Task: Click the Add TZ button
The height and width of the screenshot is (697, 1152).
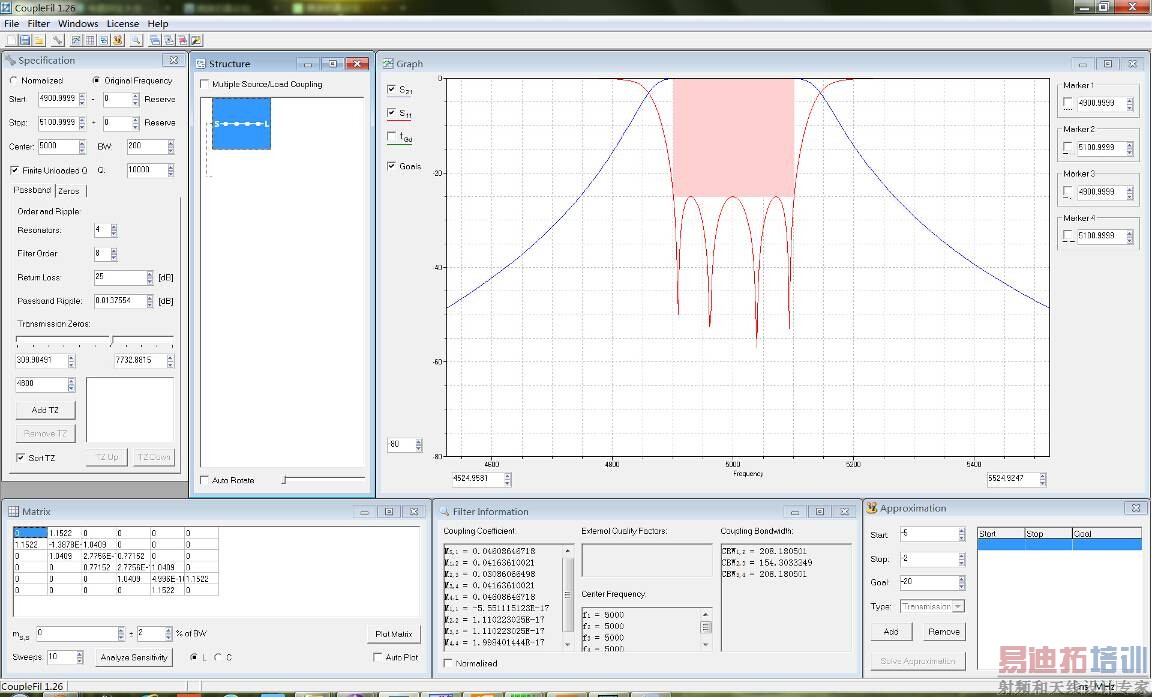Action: pyautogui.click(x=46, y=410)
